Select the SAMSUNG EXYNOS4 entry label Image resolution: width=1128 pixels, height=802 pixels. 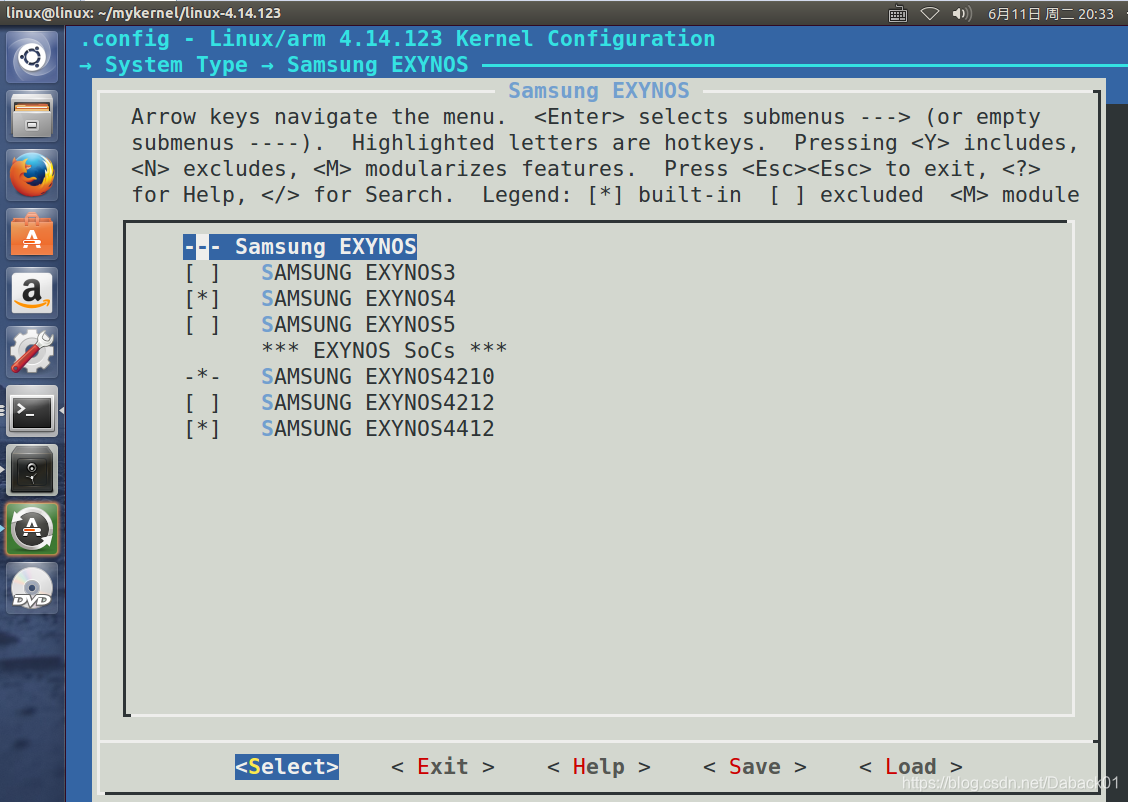(x=358, y=299)
